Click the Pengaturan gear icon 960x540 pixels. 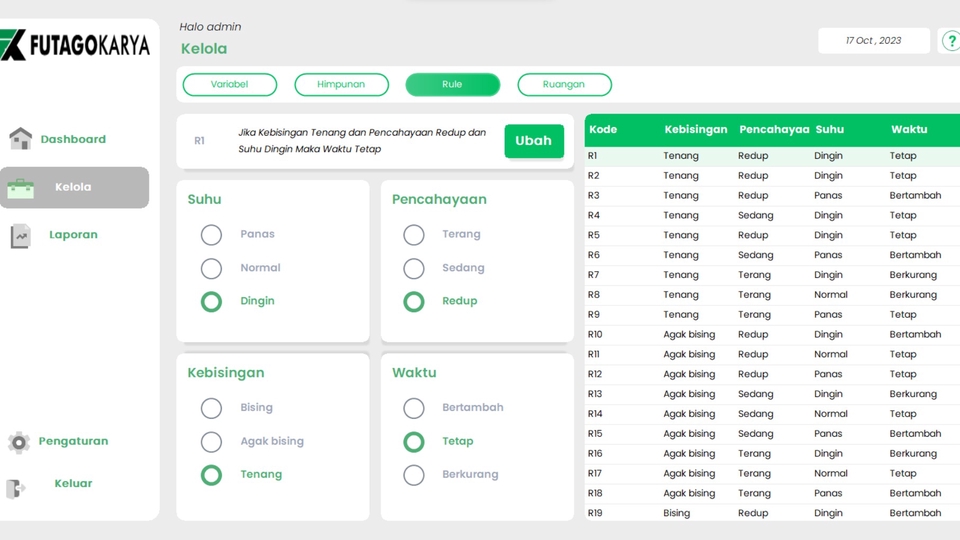[18, 442]
